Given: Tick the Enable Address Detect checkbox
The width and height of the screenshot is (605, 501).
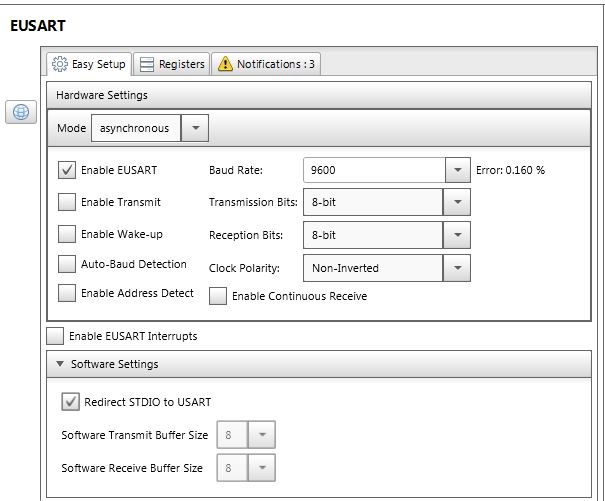Looking at the screenshot, I should point(67,294).
